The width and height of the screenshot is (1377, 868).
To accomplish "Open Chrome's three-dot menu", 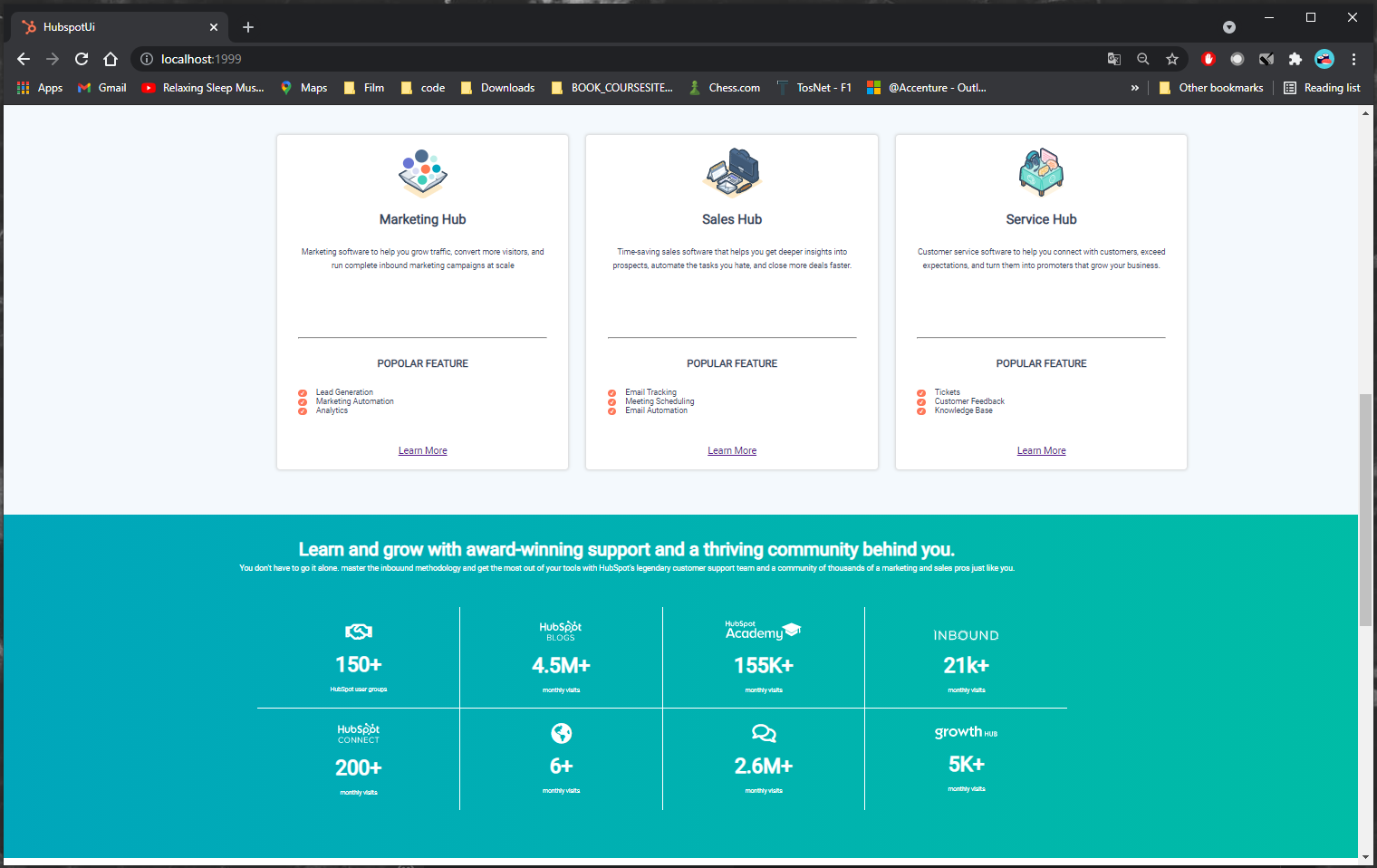I will coord(1354,59).
